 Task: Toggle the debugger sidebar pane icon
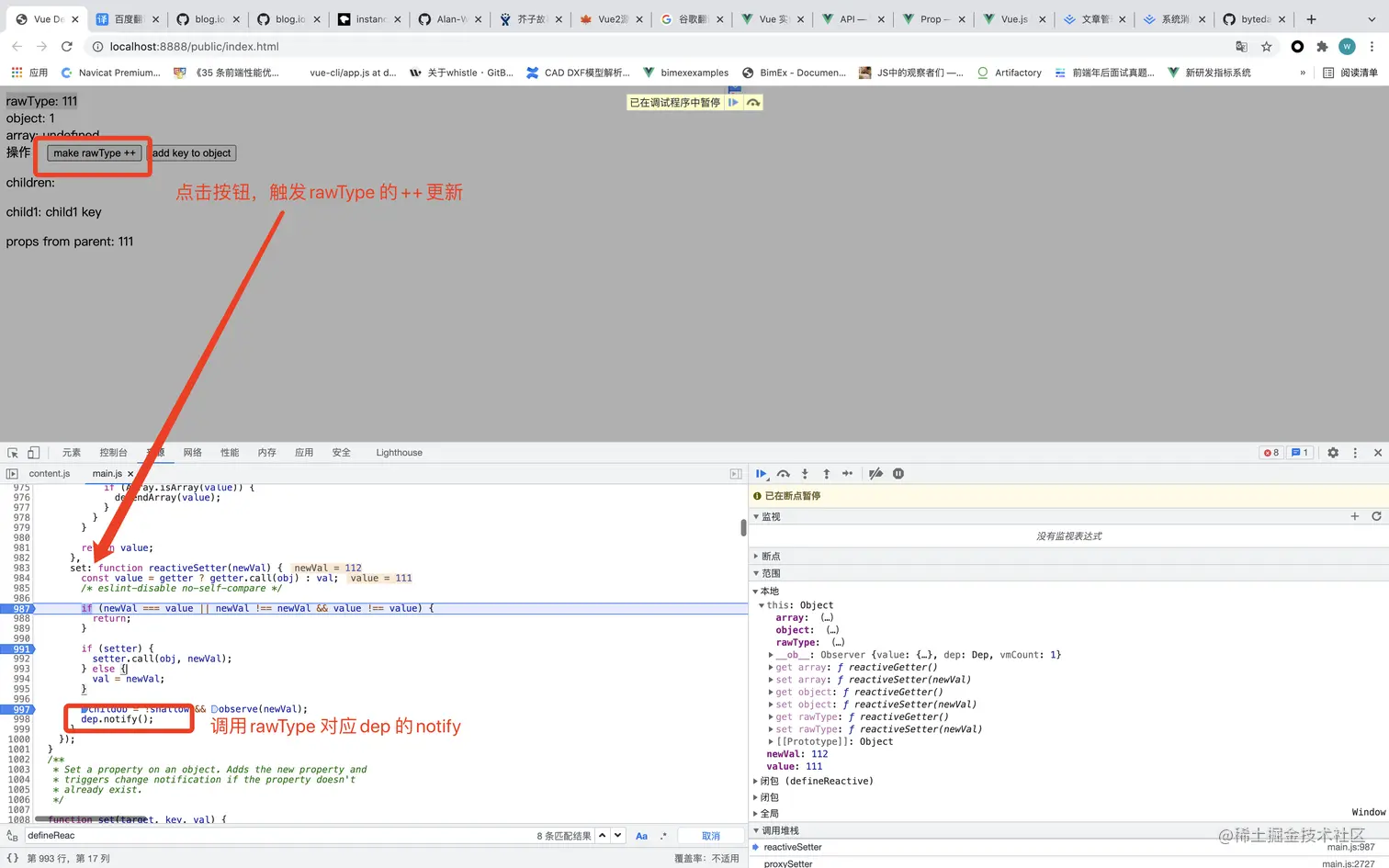736,474
